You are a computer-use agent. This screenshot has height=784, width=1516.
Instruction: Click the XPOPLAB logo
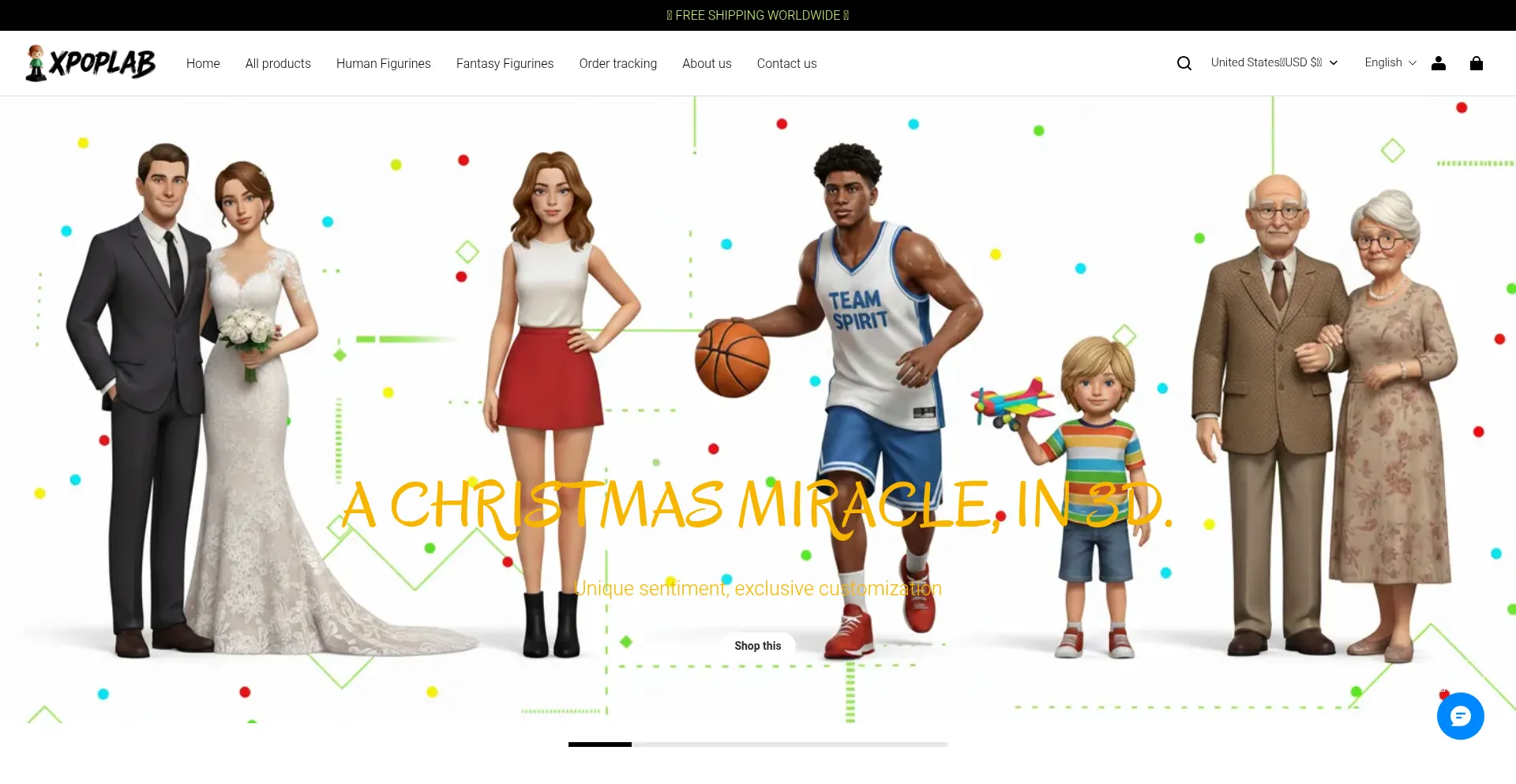point(91,63)
